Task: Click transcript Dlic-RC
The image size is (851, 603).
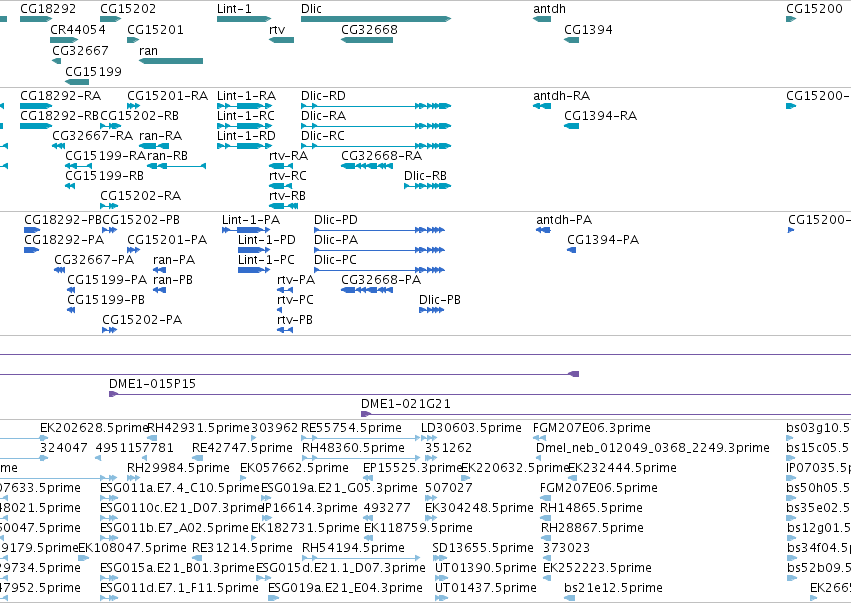Action: pos(376,146)
